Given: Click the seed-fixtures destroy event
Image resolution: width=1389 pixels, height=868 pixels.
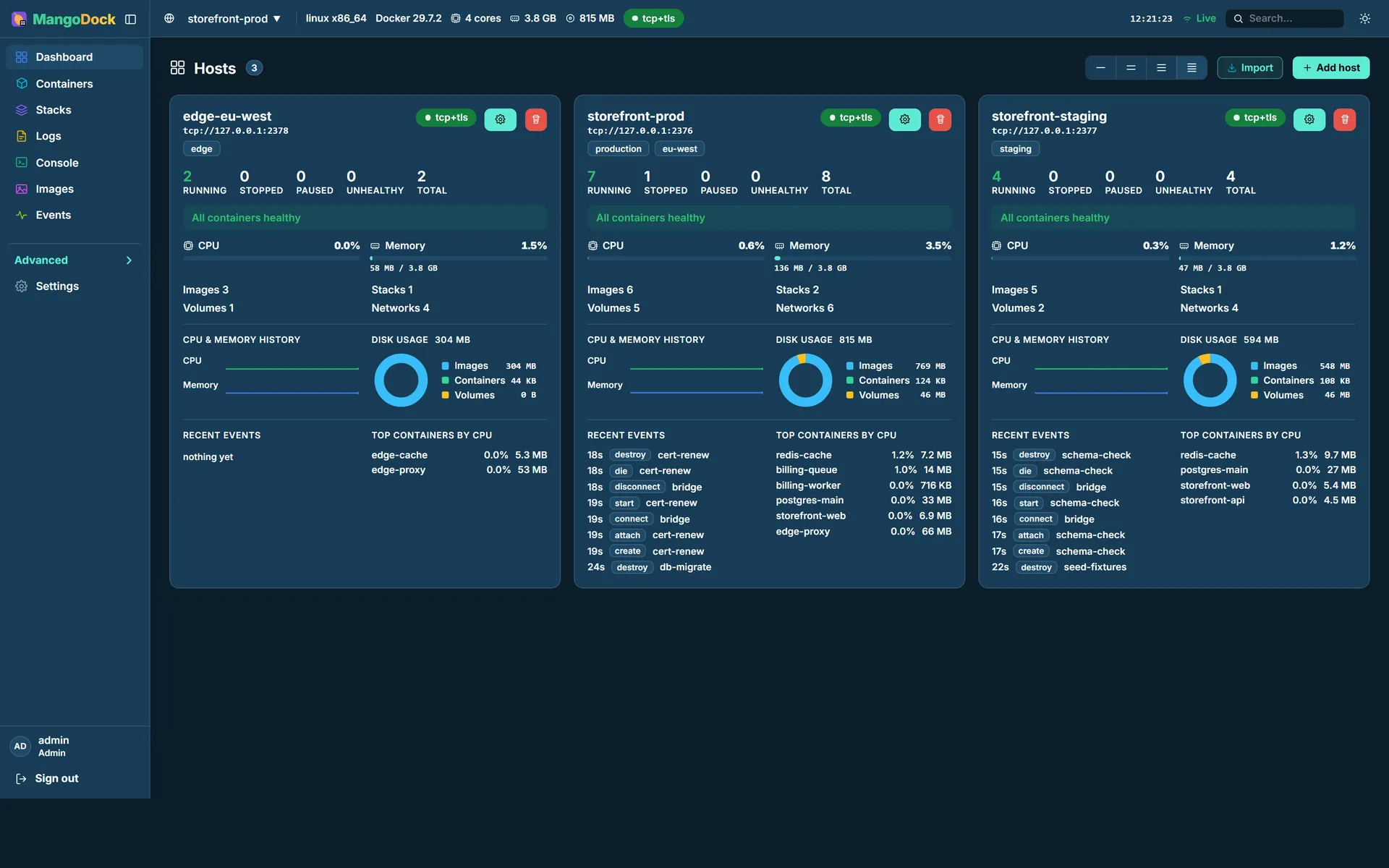Looking at the screenshot, I should 1058,568.
